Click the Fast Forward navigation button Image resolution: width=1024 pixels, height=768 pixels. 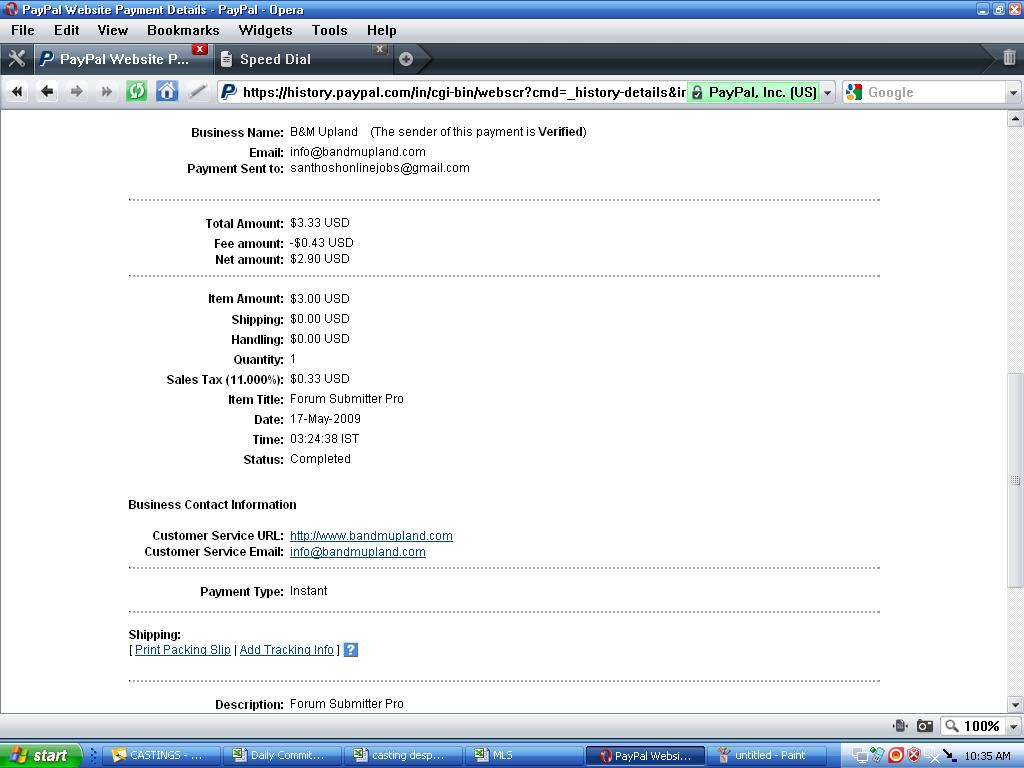106,91
